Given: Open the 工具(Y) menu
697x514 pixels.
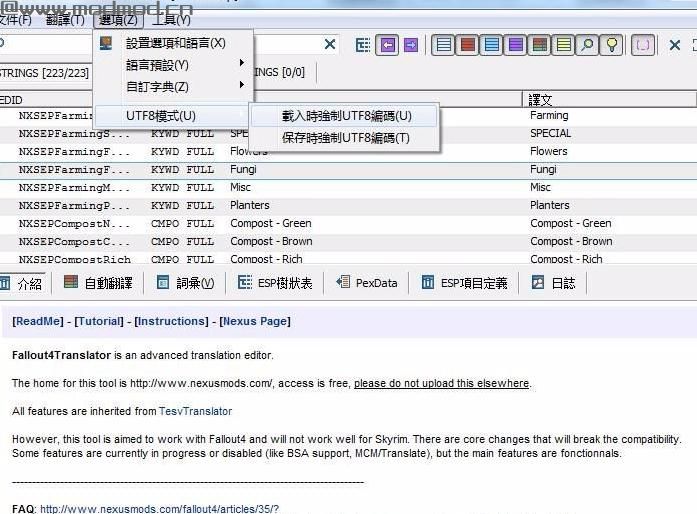Looking at the screenshot, I should tap(171, 20).
